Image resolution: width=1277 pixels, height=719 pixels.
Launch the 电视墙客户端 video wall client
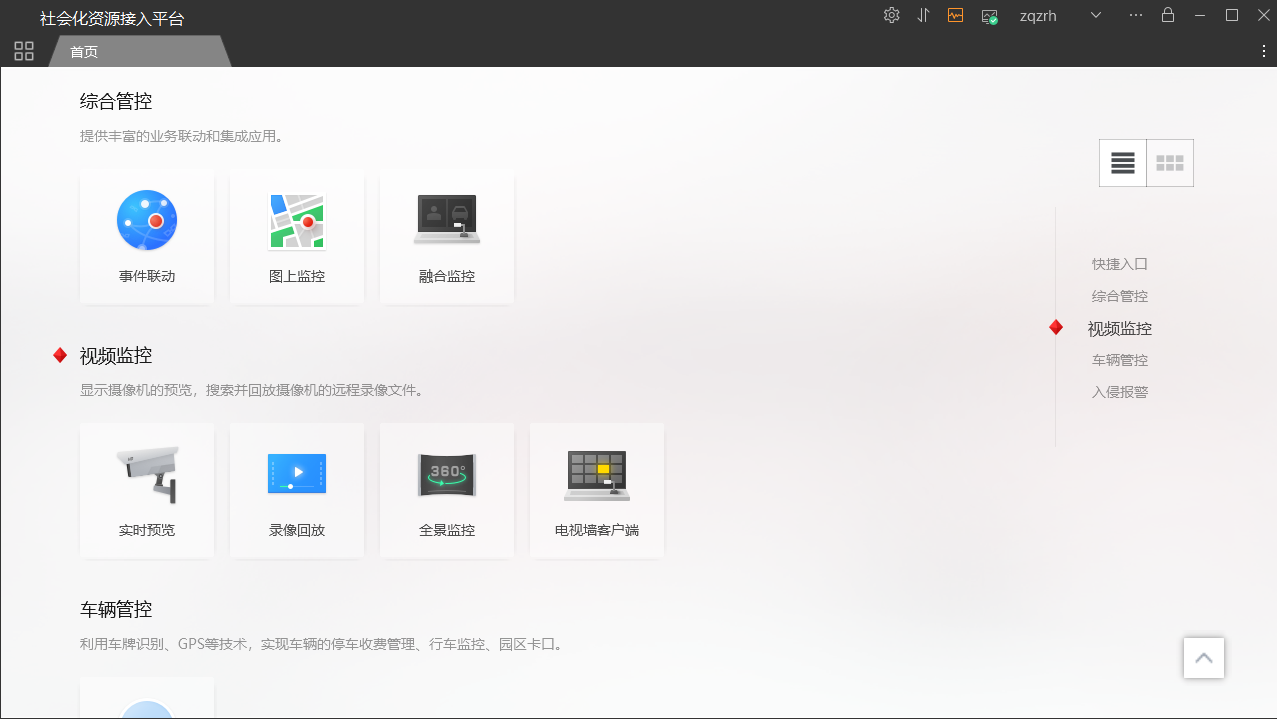click(597, 490)
